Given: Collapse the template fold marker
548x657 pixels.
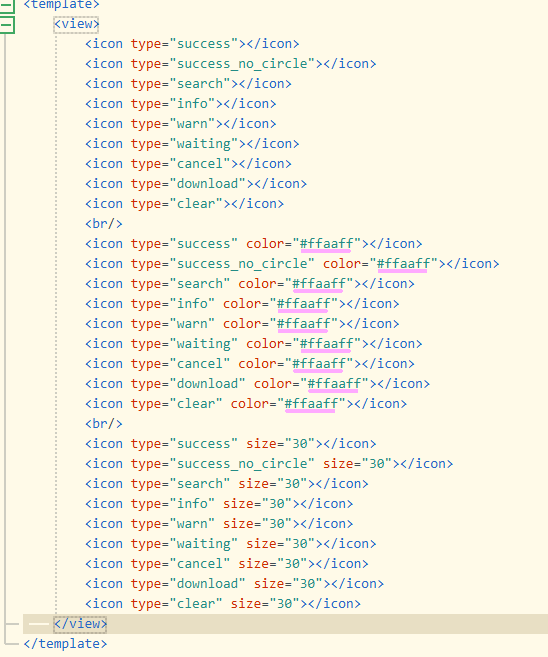Looking at the screenshot, I should (x=7, y=5).
